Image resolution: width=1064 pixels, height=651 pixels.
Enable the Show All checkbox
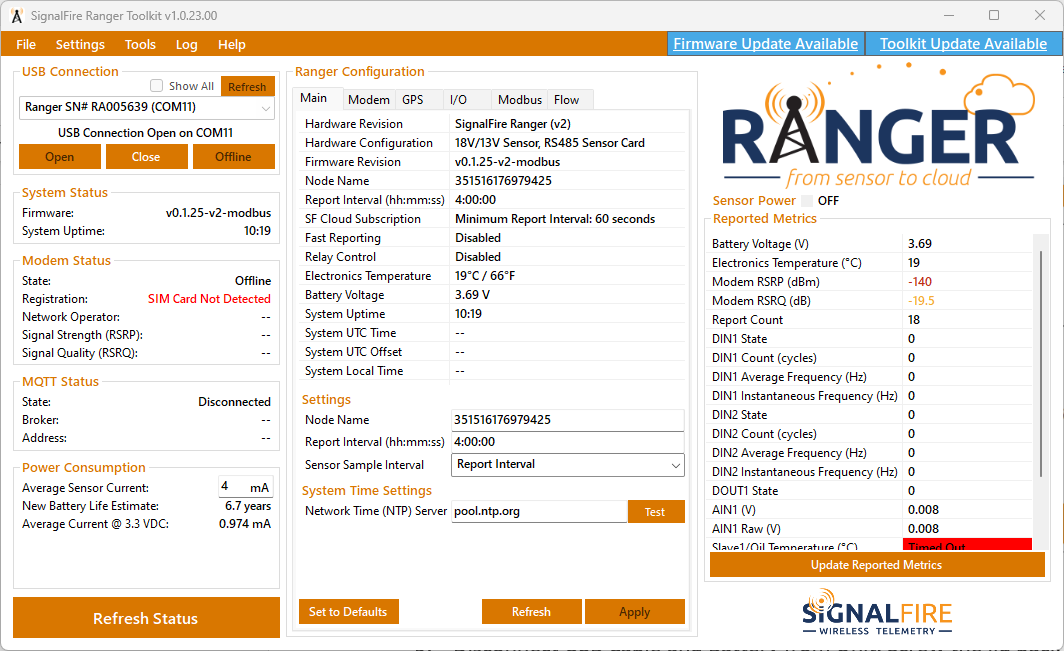pos(157,86)
